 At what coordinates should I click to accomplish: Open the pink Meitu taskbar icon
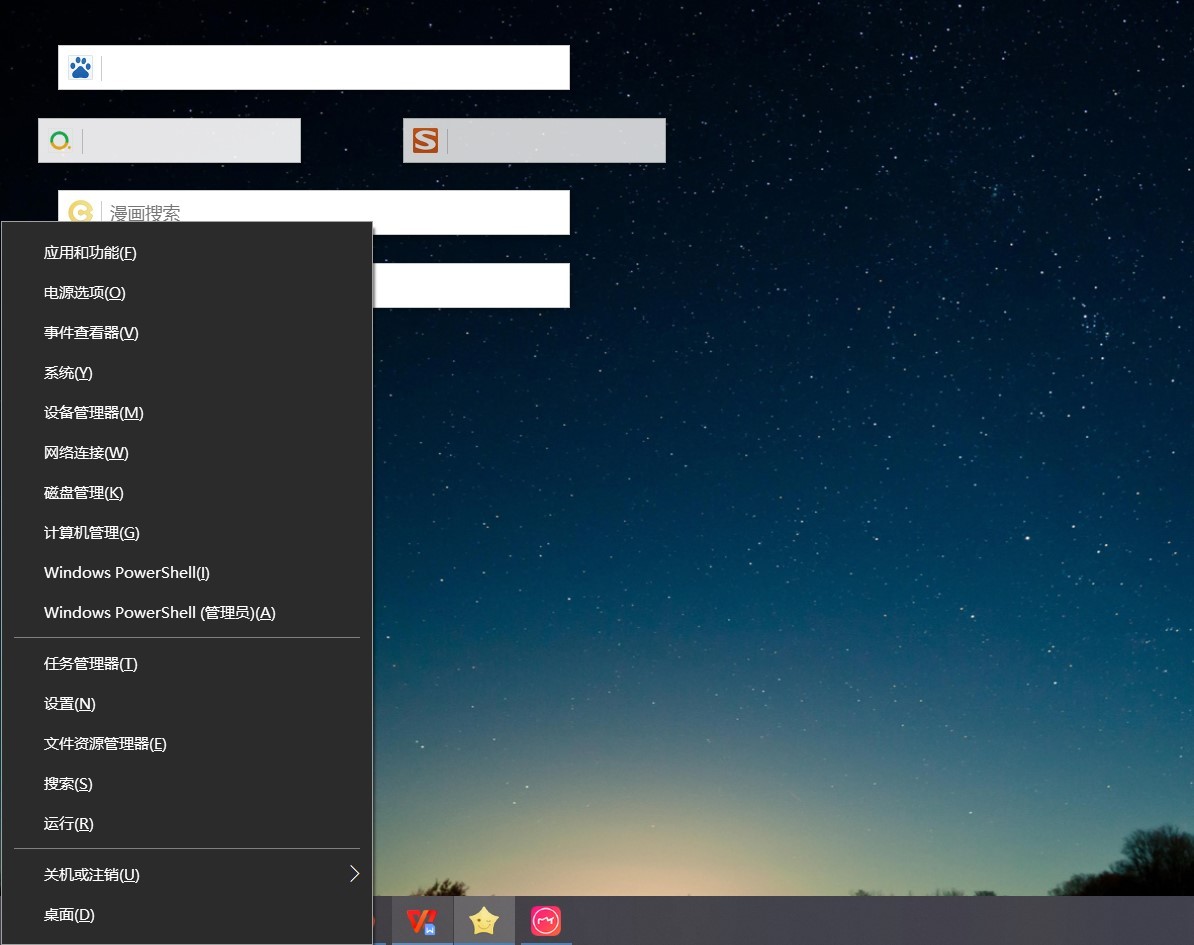(x=546, y=920)
